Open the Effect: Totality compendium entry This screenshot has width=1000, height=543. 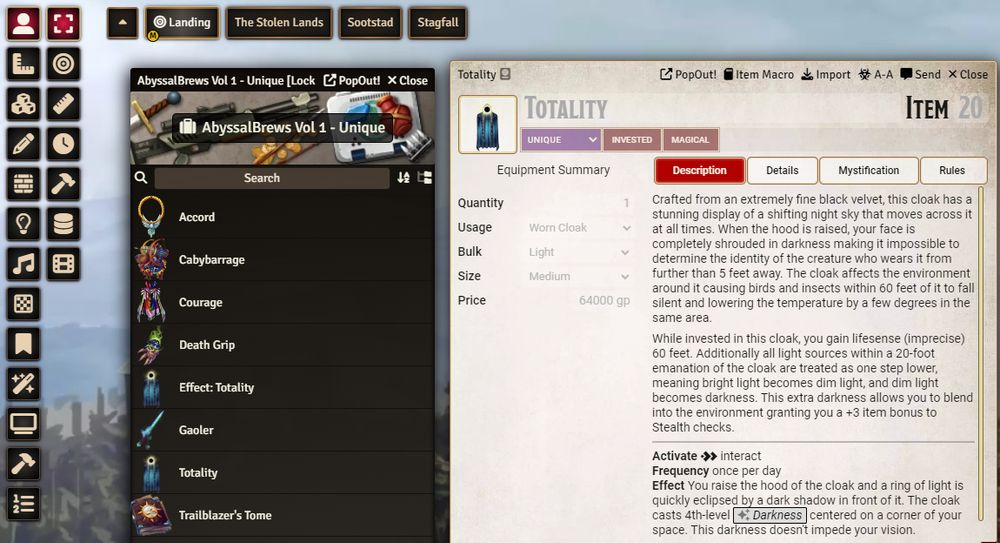click(283, 387)
